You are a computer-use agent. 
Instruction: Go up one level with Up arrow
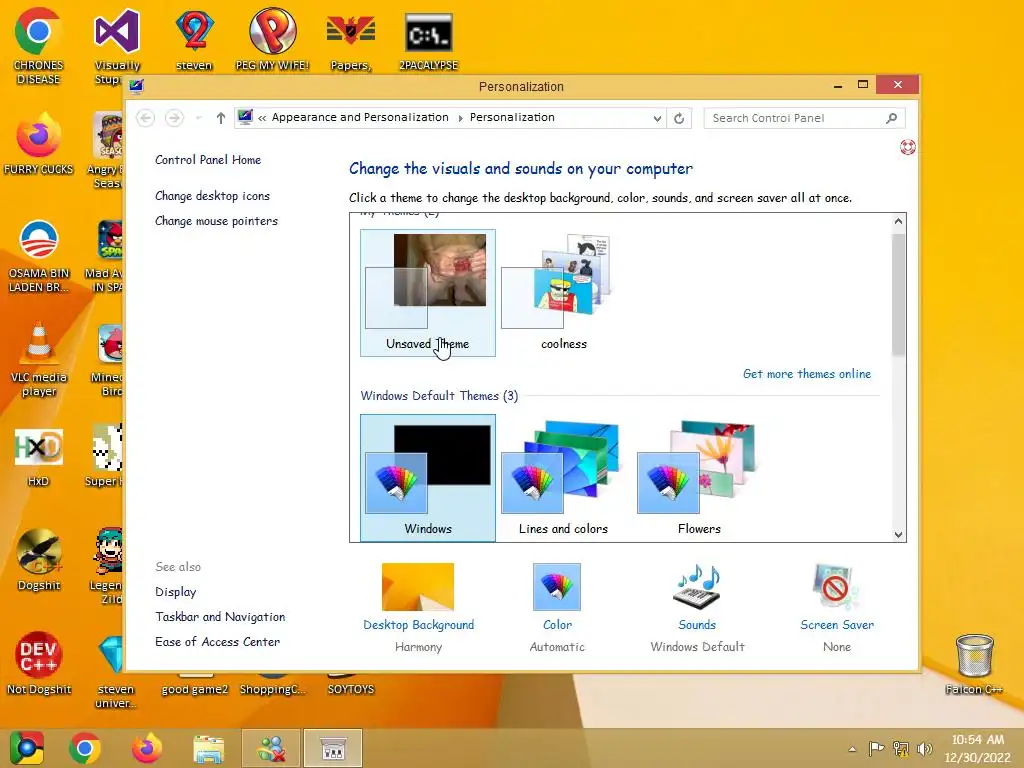[221, 118]
